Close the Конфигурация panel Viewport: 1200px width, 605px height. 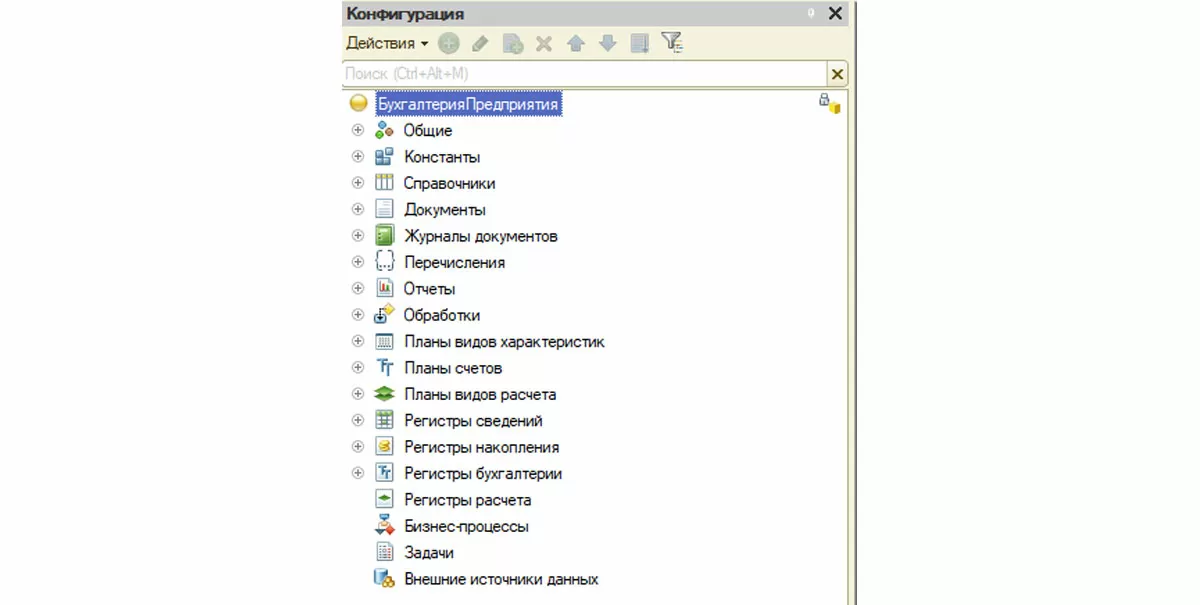(x=836, y=13)
